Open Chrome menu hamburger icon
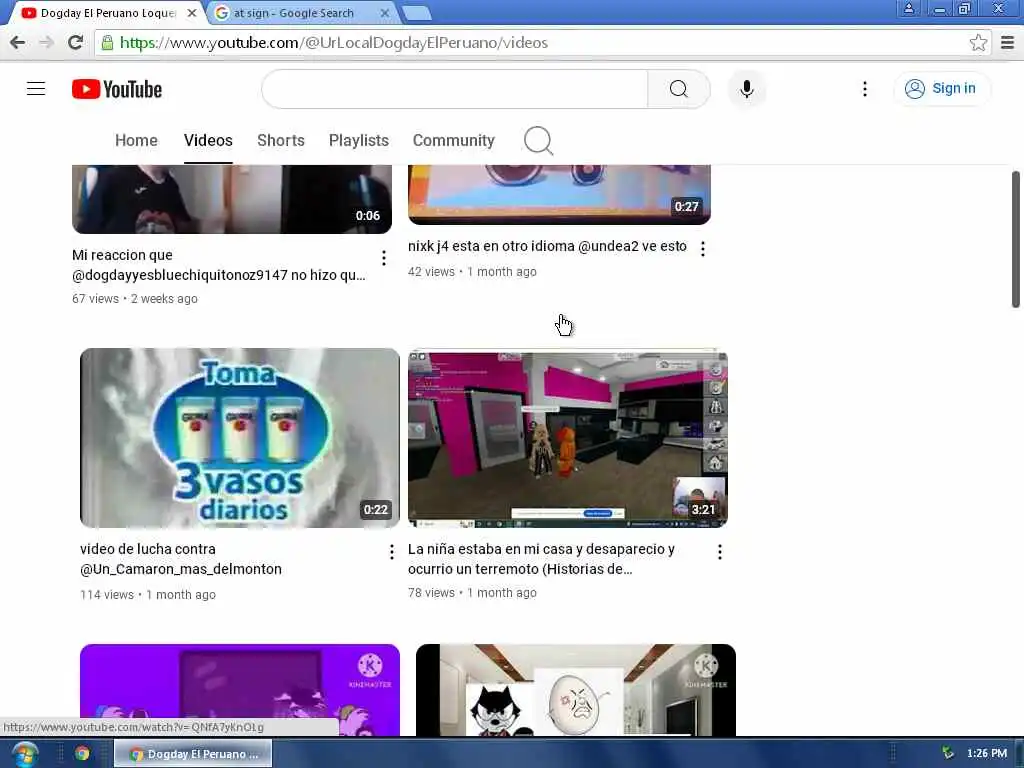 1008,42
